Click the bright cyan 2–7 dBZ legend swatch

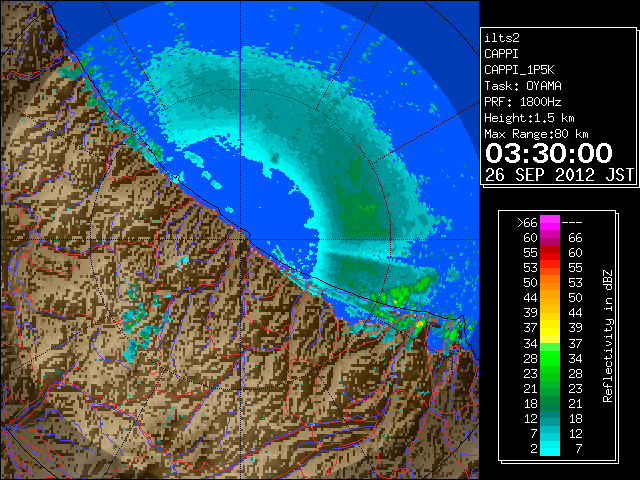tap(550, 448)
